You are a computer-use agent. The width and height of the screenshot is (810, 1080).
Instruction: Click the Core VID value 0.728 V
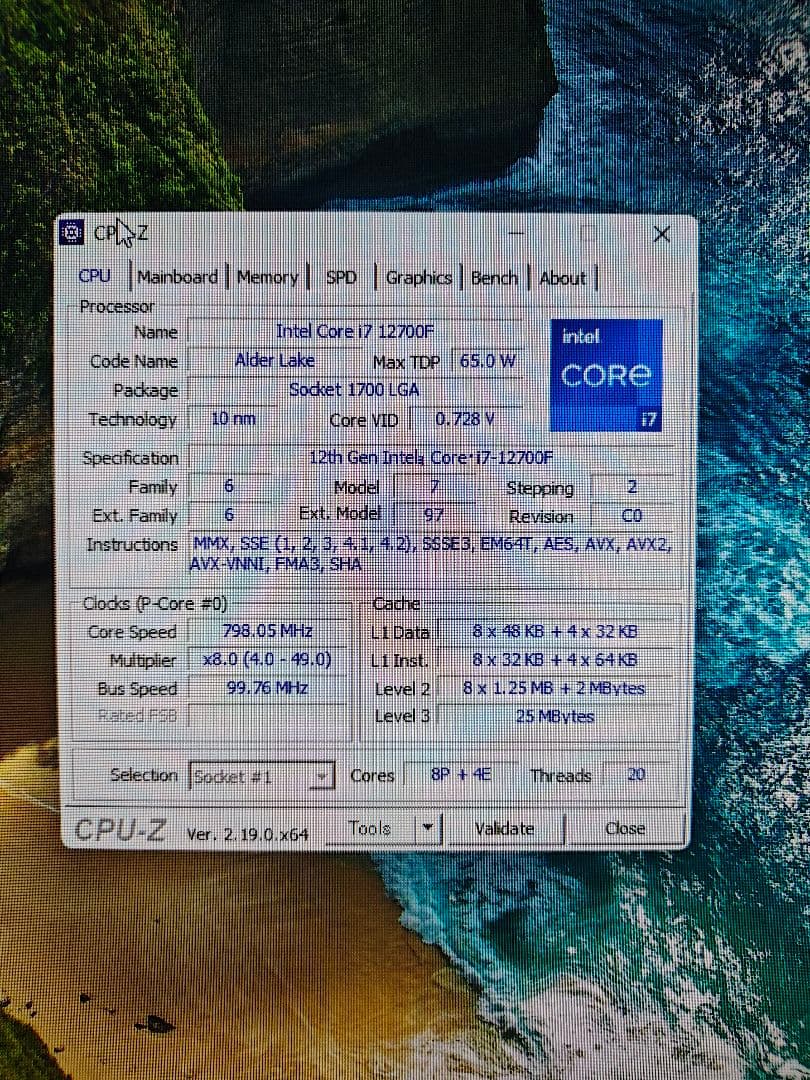pos(465,419)
